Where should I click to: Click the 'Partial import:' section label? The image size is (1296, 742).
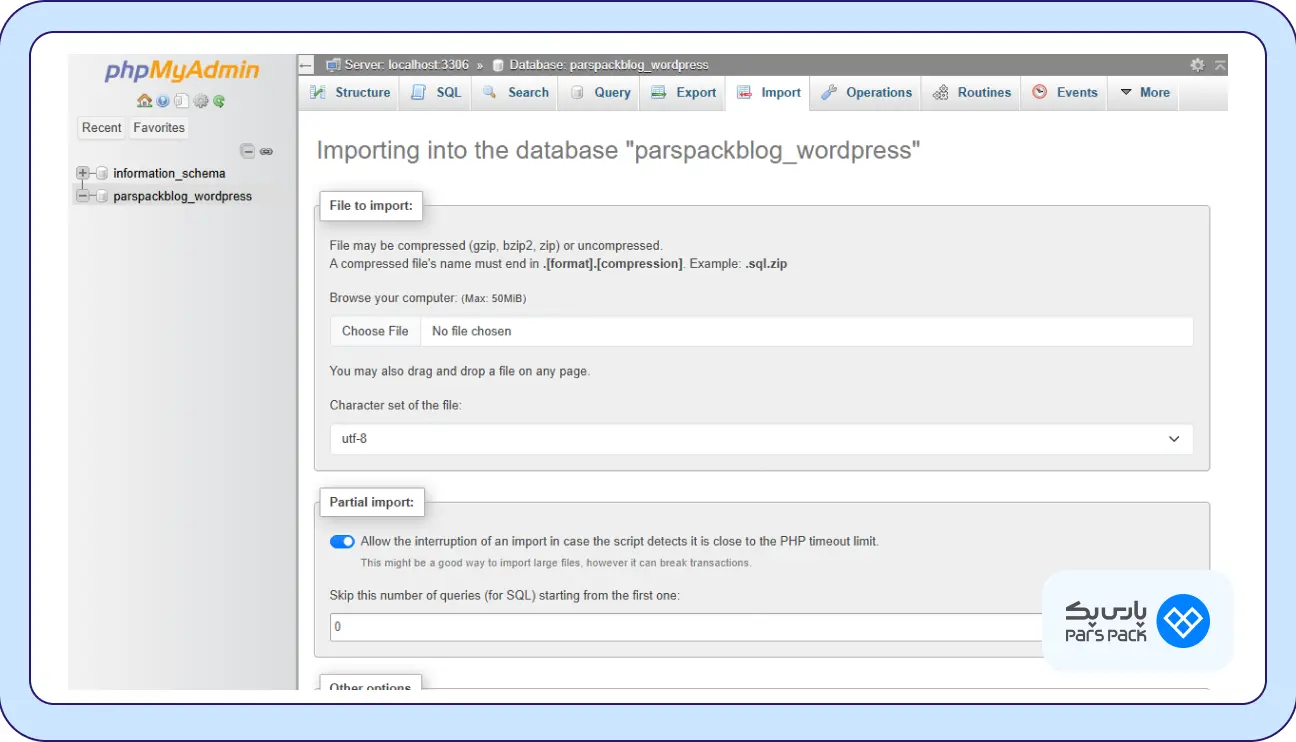[x=371, y=502]
